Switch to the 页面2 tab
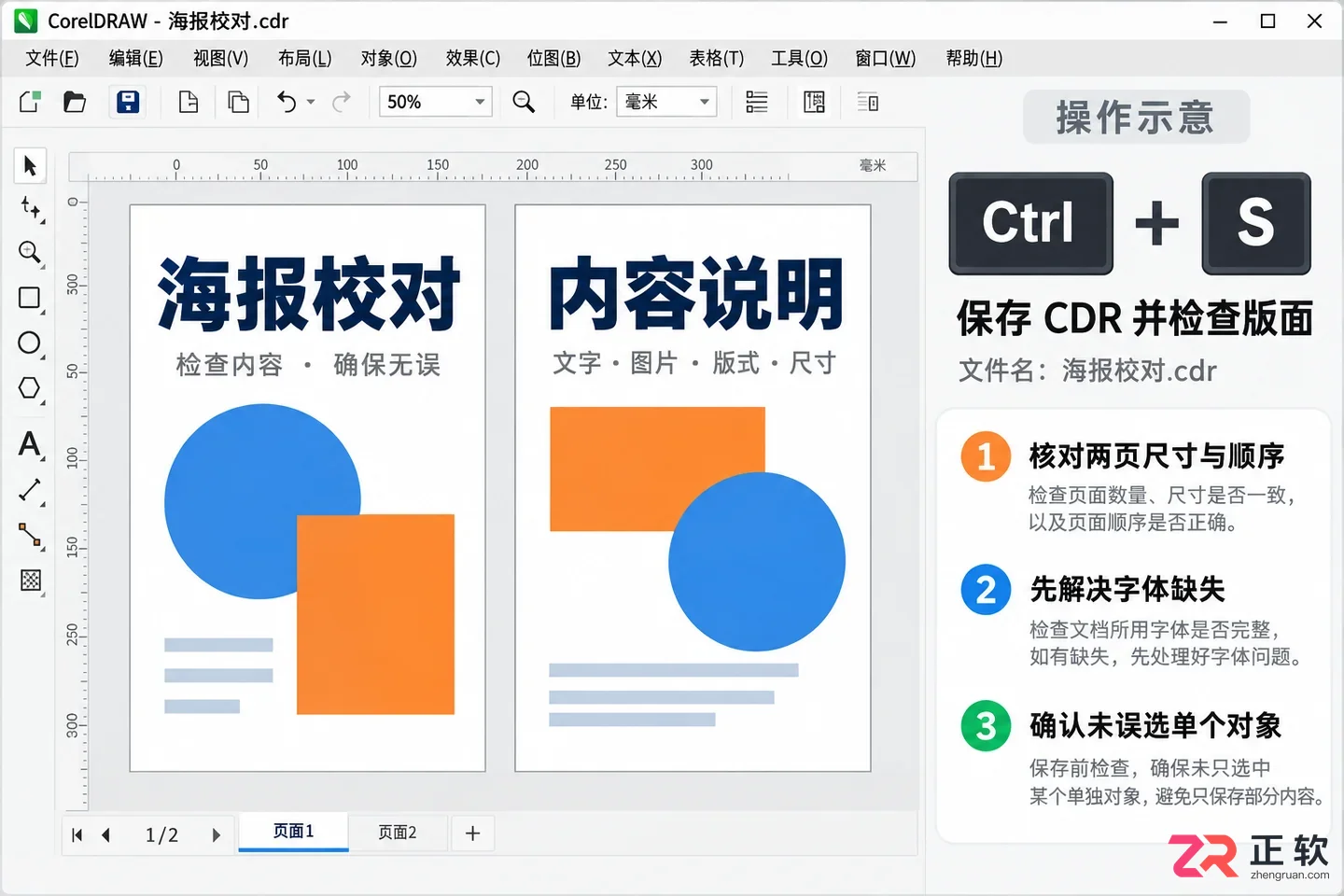This screenshot has width=1344, height=896. pos(398,833)
